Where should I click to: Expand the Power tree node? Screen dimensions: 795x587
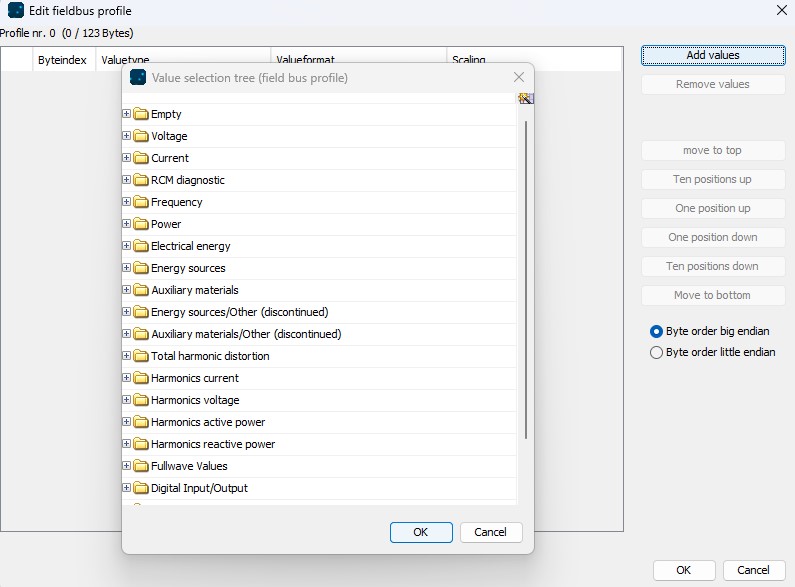click(127, 224)
